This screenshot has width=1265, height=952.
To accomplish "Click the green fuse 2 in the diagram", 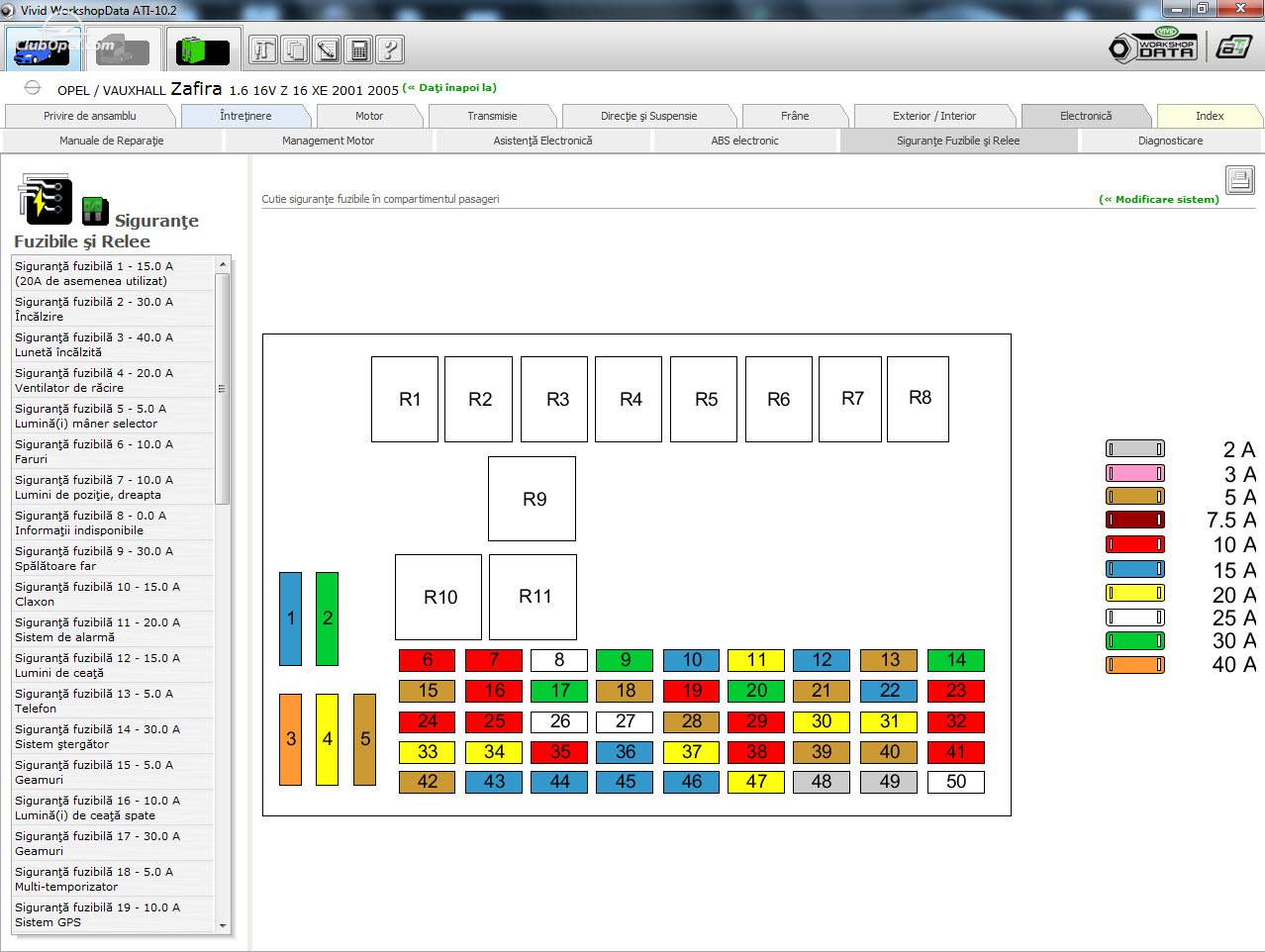I will [x=327, y=619].
